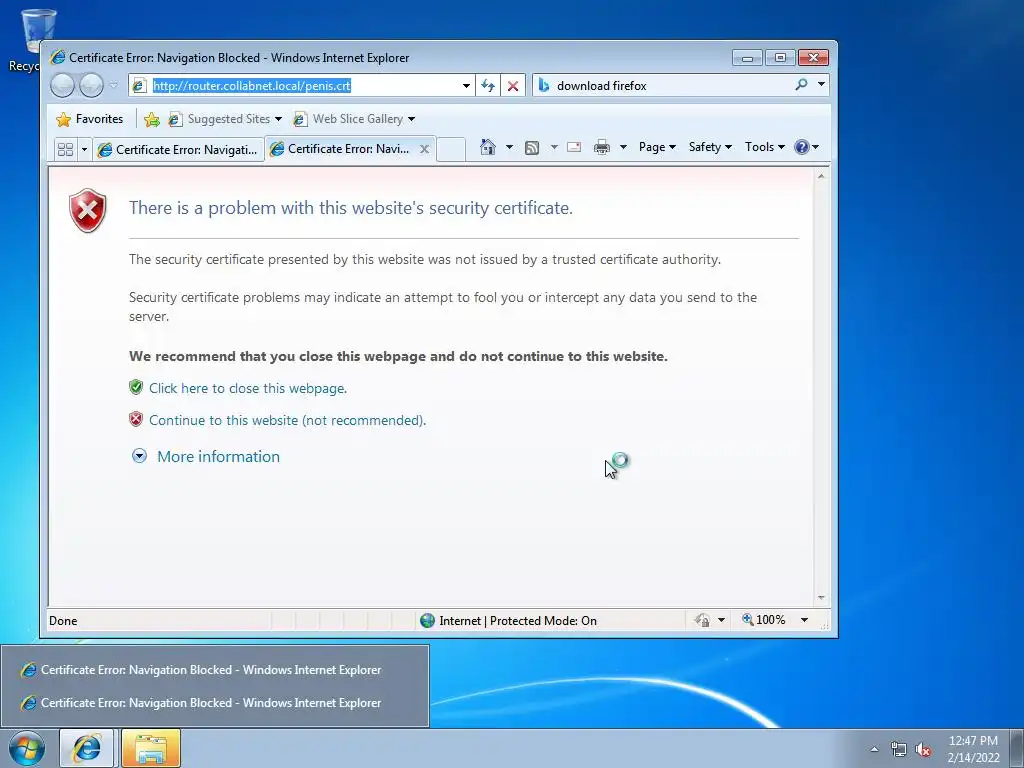Click the red Stop loading icon

tap(513, 86)
